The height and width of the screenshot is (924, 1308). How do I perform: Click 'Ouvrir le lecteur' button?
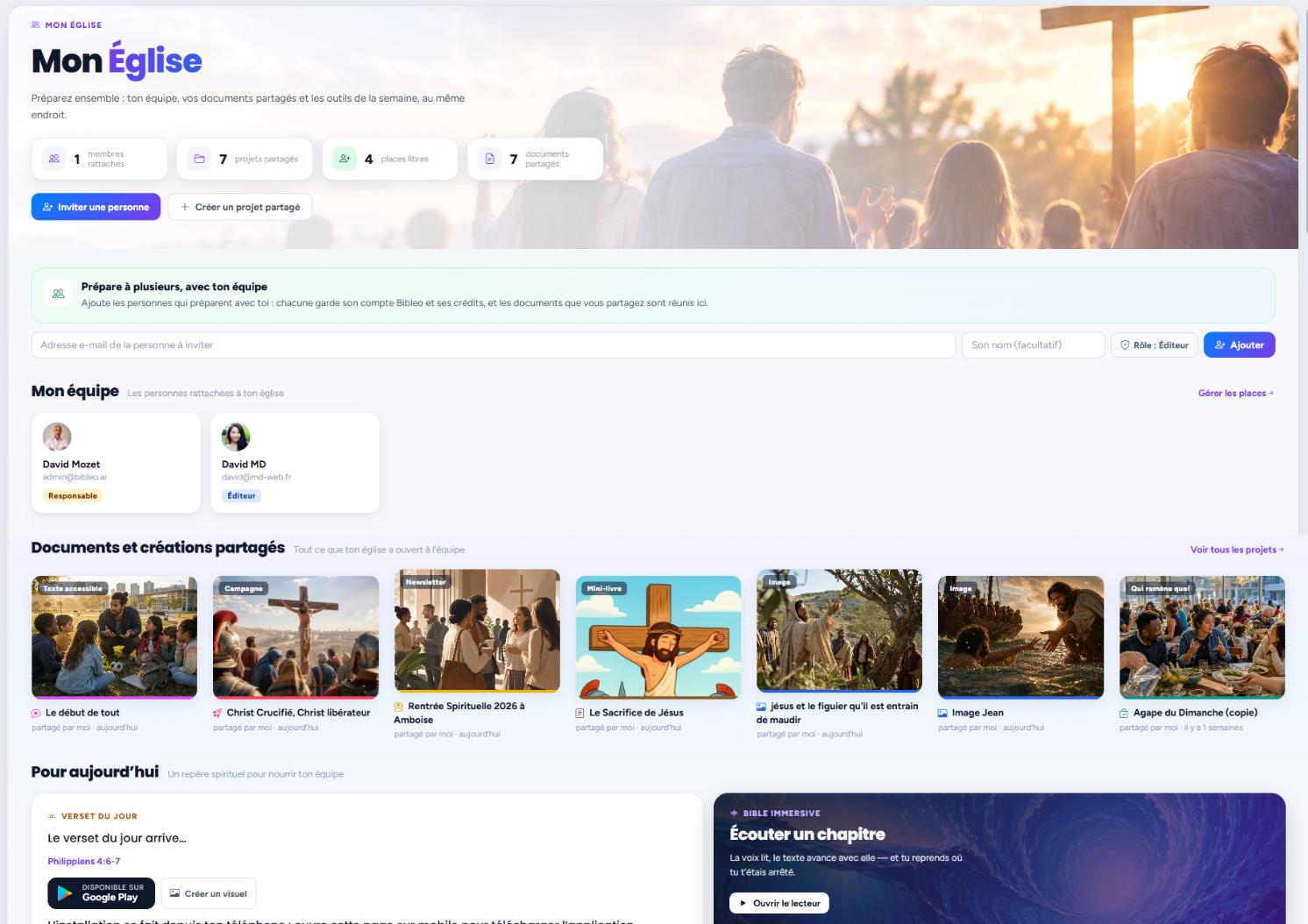[x=779, y=903]
